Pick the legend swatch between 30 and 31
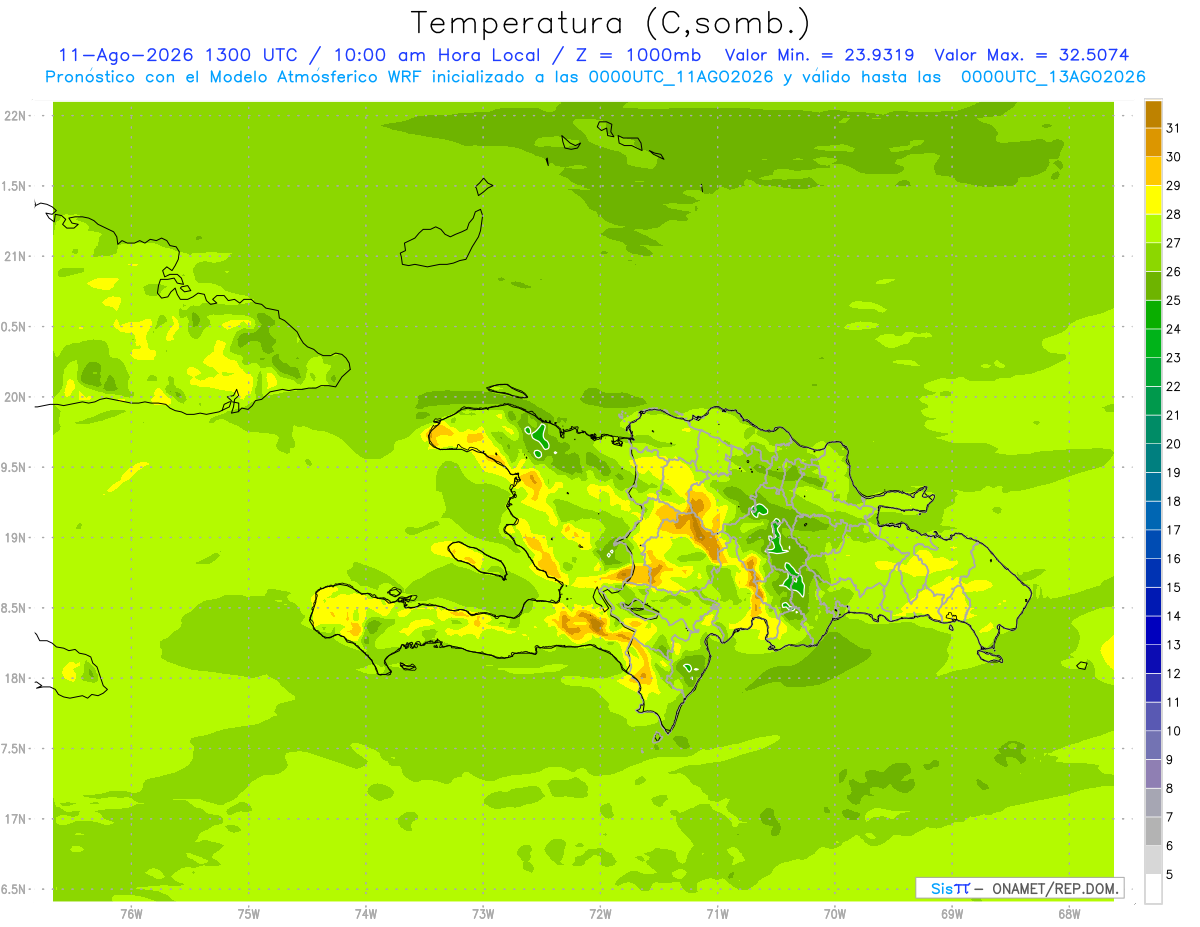 pyautogui.click(x=1153, y=143)
